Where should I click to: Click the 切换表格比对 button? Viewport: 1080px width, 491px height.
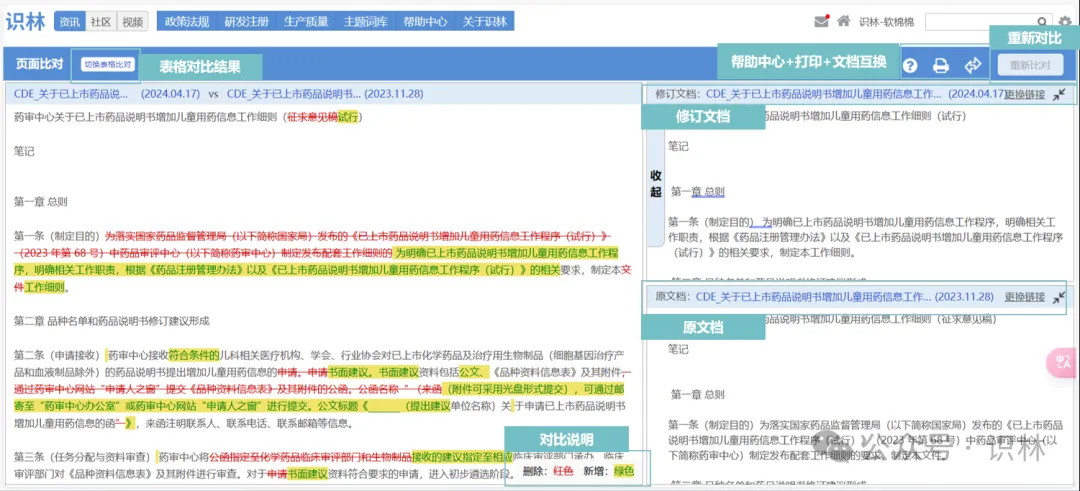[x=107, y=65]
